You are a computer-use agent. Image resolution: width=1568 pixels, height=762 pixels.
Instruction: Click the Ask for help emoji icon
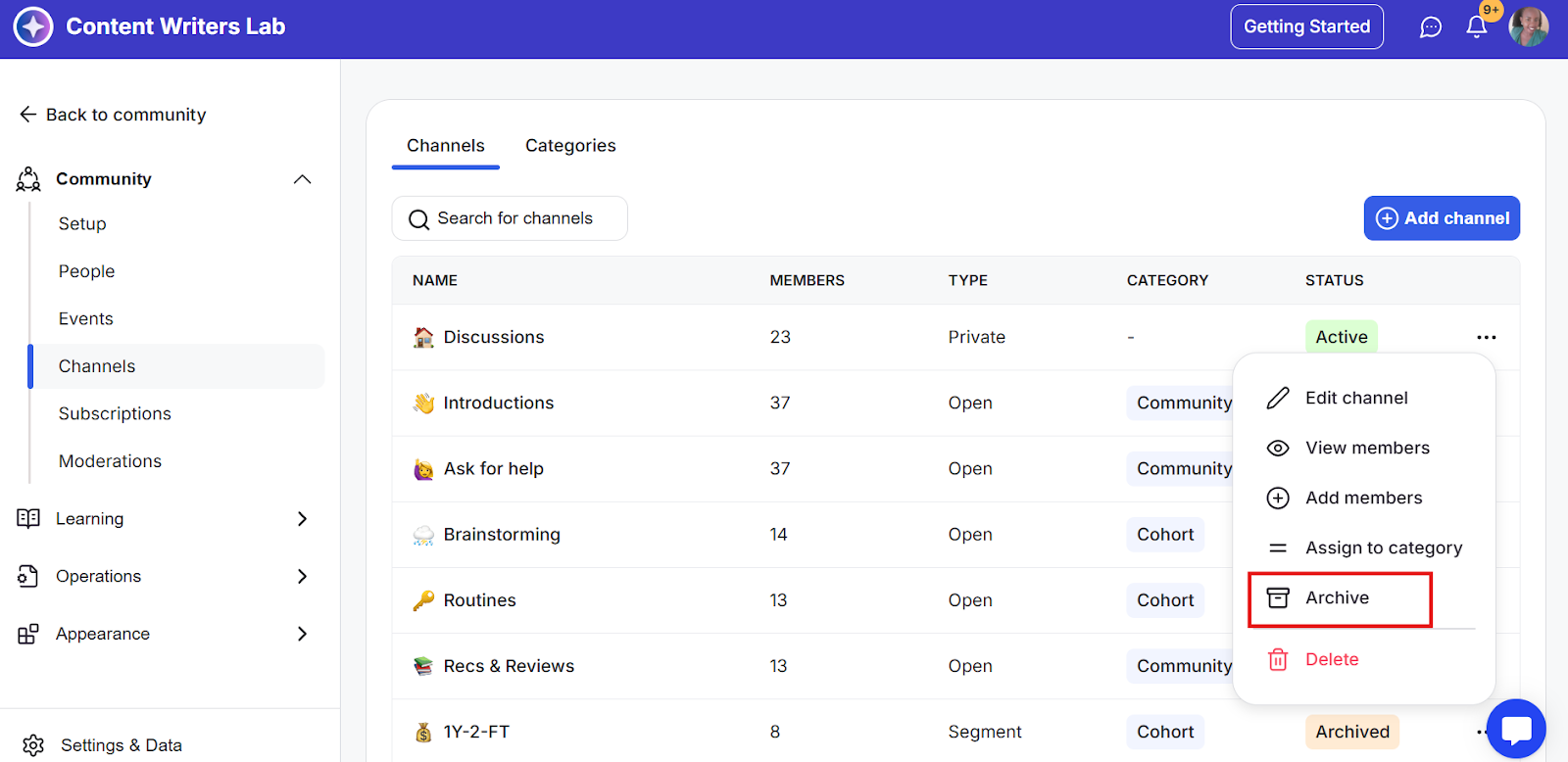click(x=423, y=469)
